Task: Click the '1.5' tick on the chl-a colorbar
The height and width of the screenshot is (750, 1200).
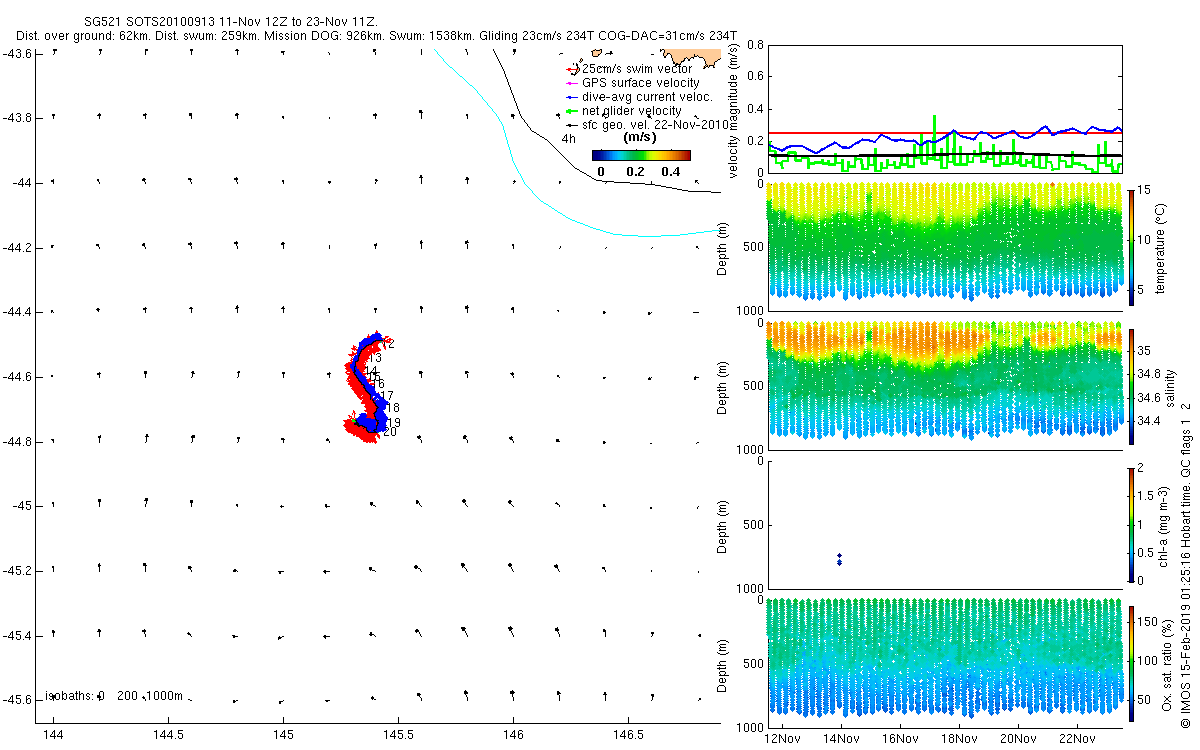Action: pyautogui.click(x=1147, y=495)
